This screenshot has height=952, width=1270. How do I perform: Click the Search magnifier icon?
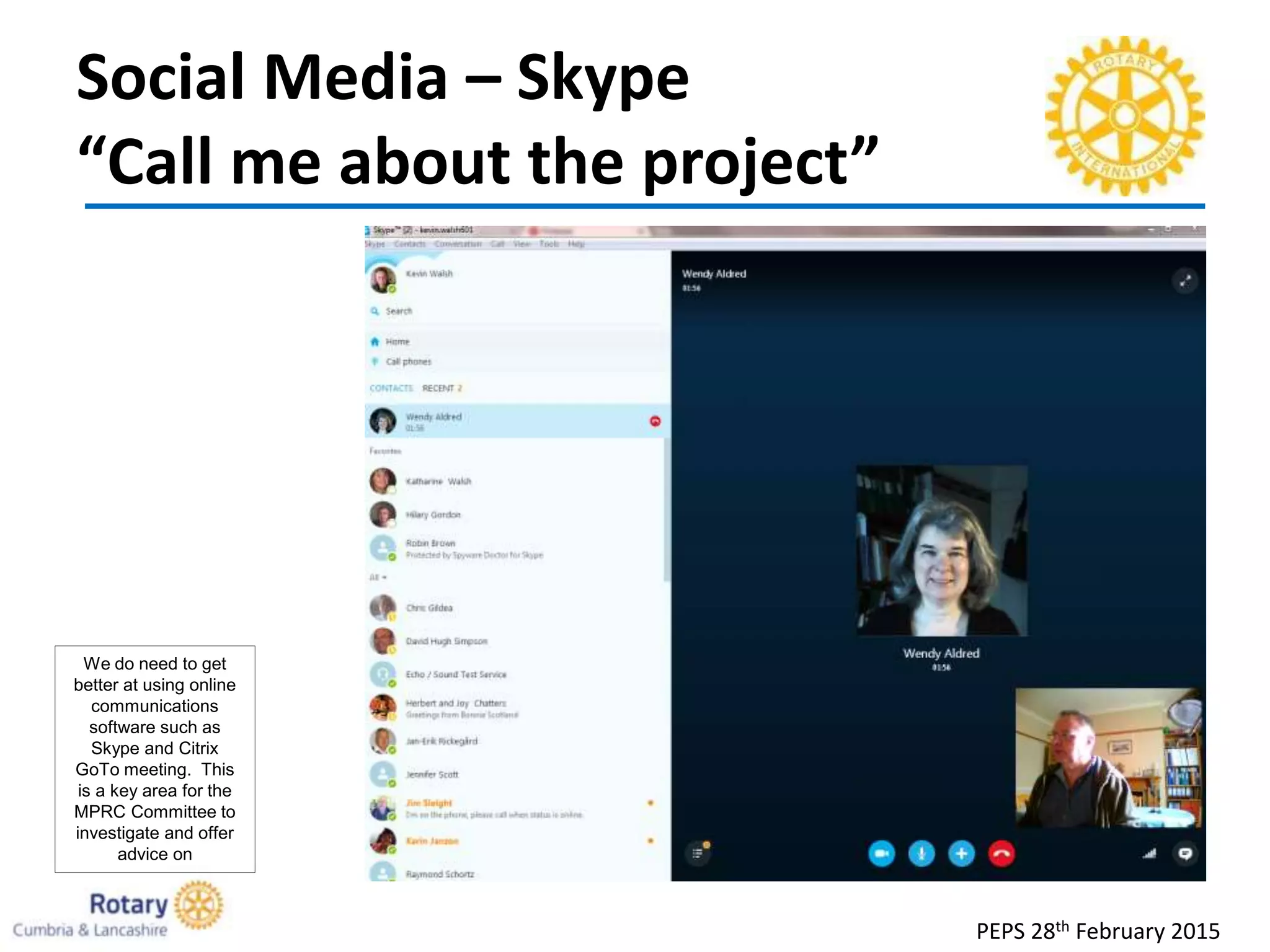click(375, 311)
